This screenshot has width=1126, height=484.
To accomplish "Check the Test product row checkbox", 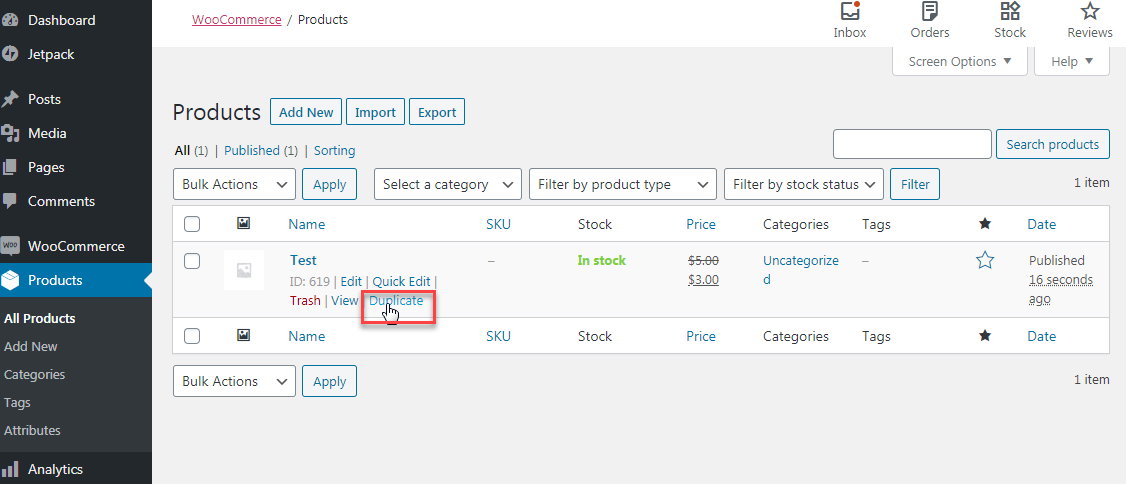I will click(192, 261).
